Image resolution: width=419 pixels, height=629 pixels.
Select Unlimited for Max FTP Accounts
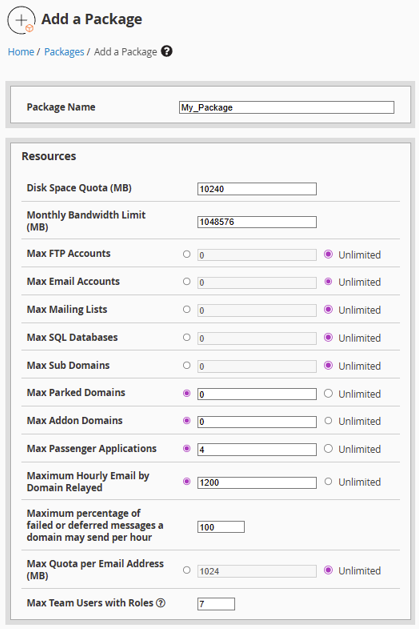[328, 254]
